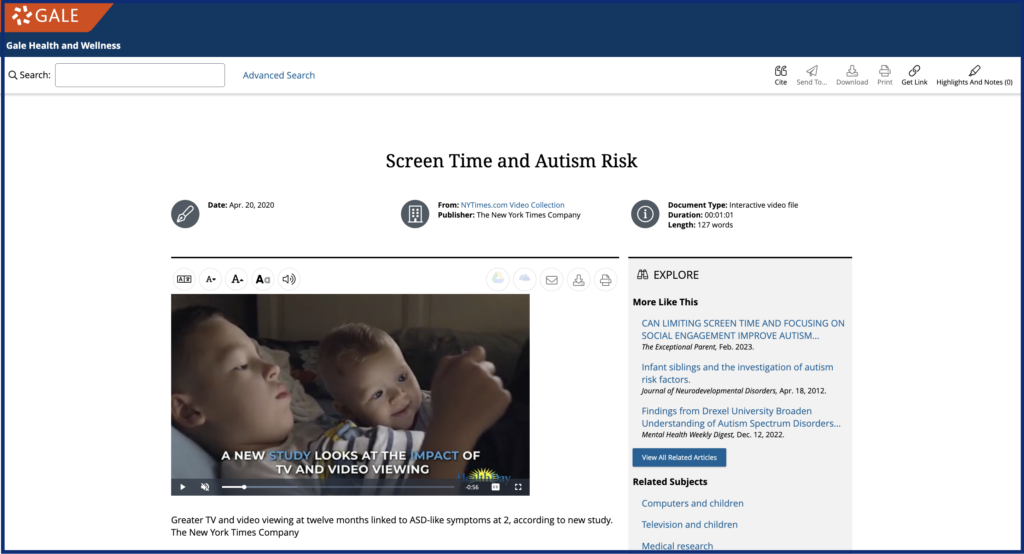Toggle video closed captions
The height and width of the screenshot is (554, 1024).
tap(495, 487)
